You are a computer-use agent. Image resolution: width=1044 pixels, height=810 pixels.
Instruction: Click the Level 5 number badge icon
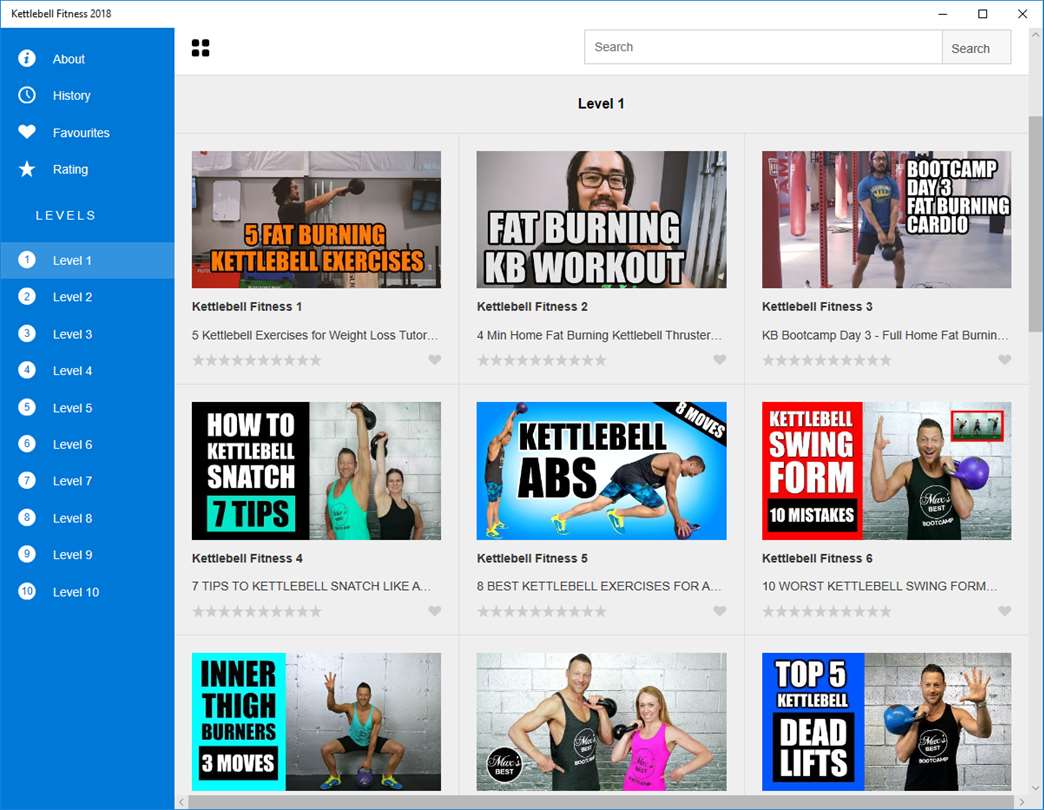click(x=27, y=407)
